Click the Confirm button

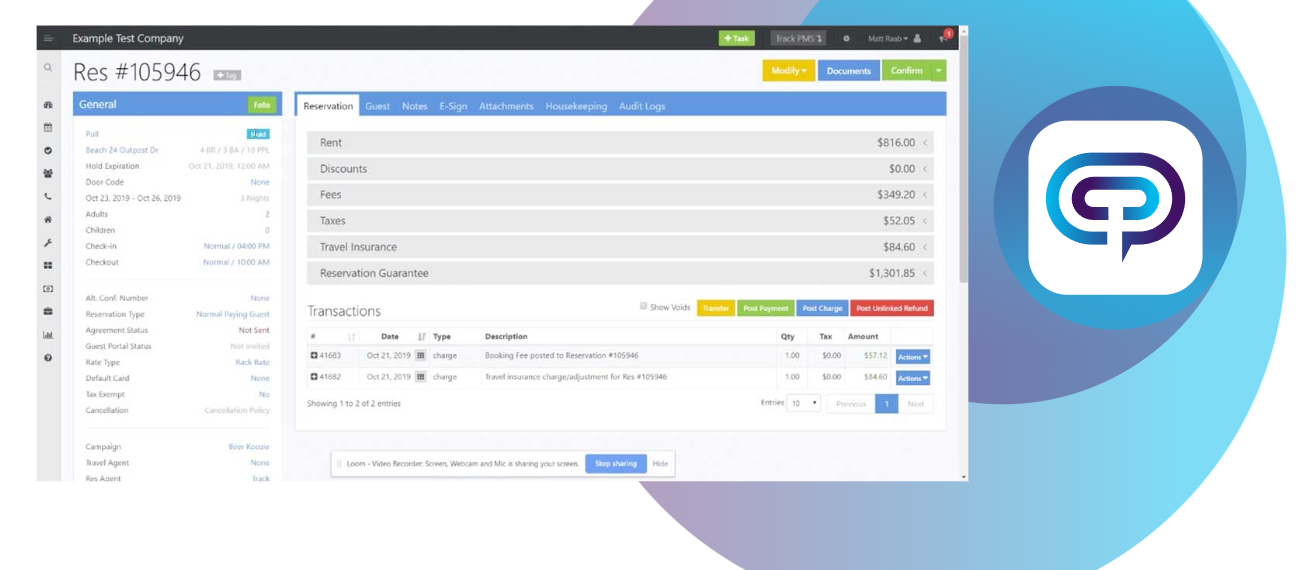[906, 71]
